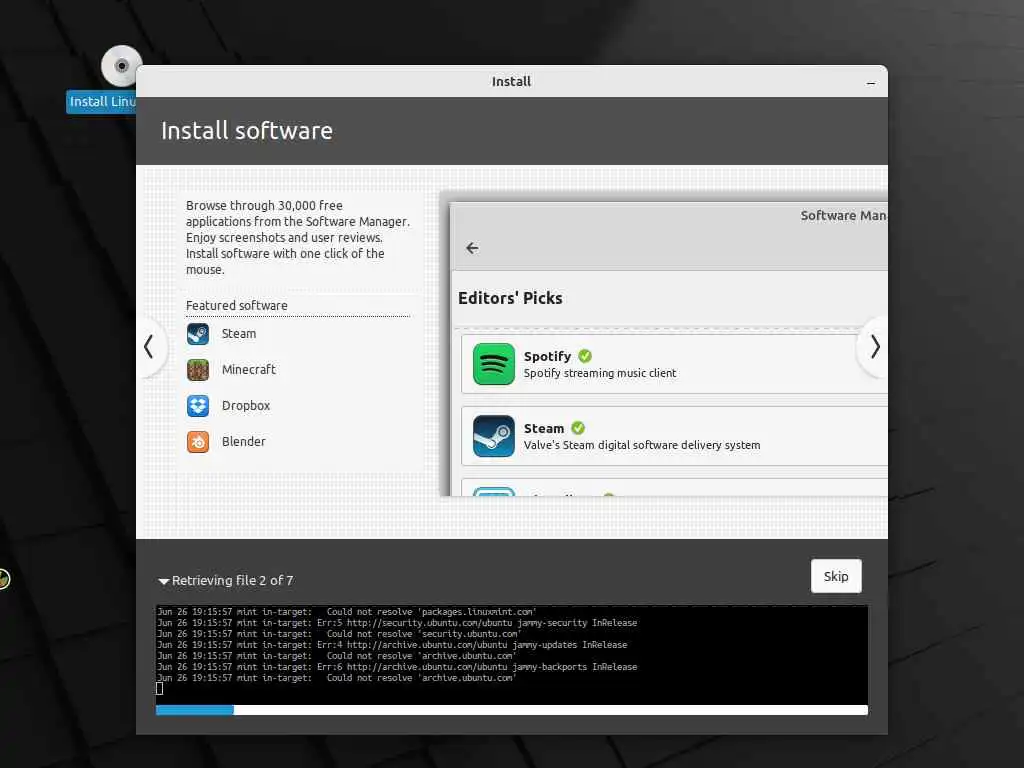Click the Featured software heading
1024x768 pixels.
tap(236, 306)
